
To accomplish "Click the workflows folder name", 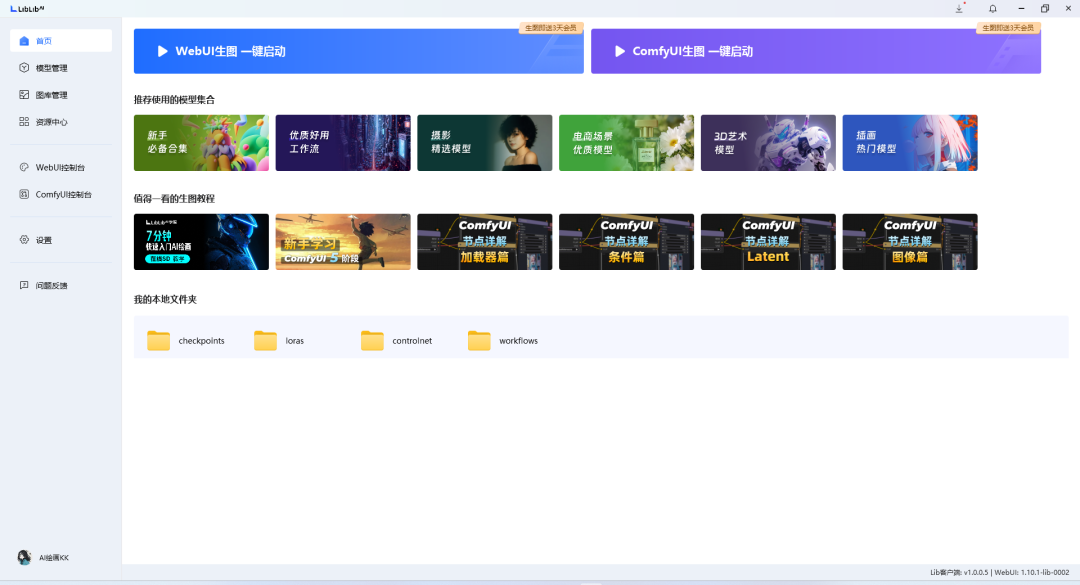I will [x=519, y=340].
